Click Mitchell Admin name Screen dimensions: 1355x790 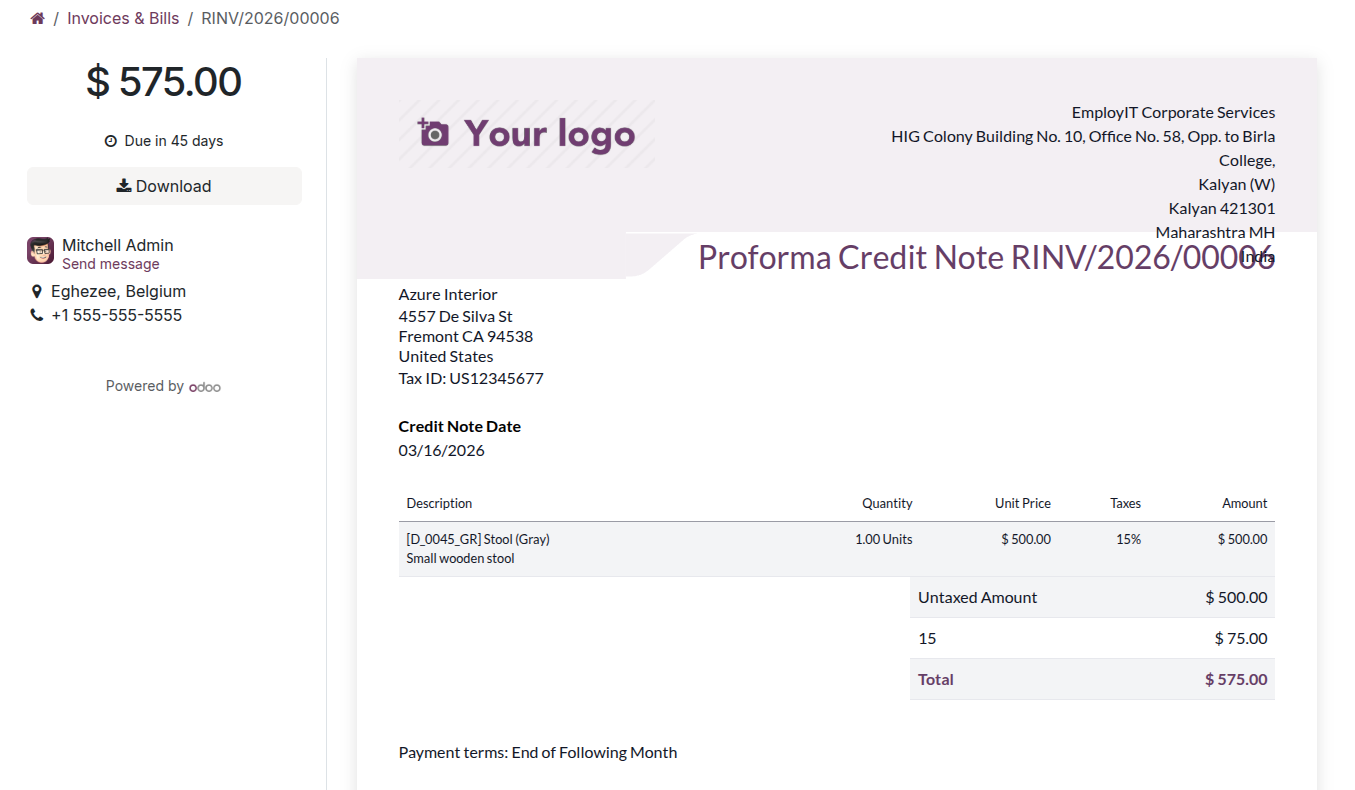(x=118, y=245)
